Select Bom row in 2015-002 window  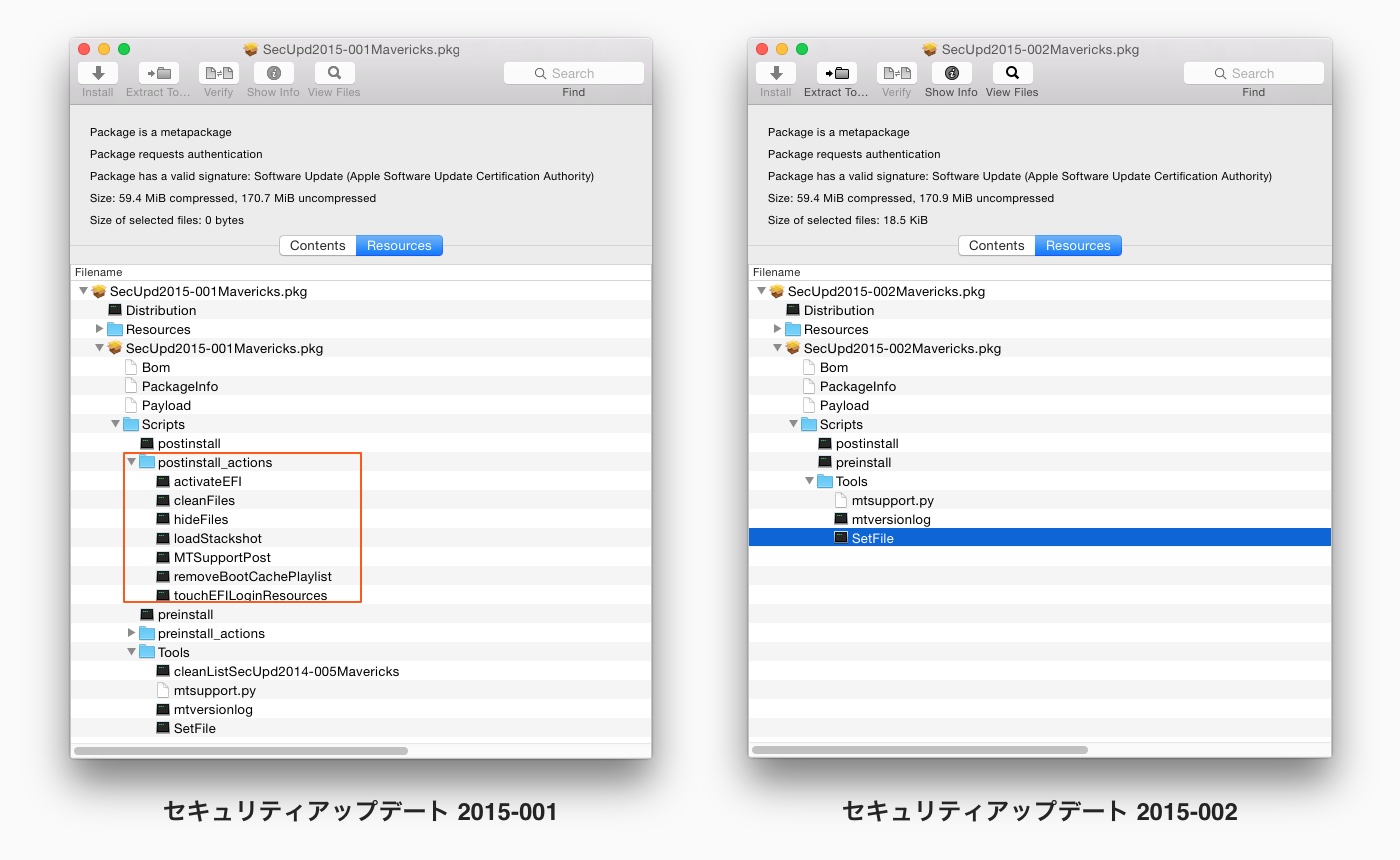(1040, 367)
